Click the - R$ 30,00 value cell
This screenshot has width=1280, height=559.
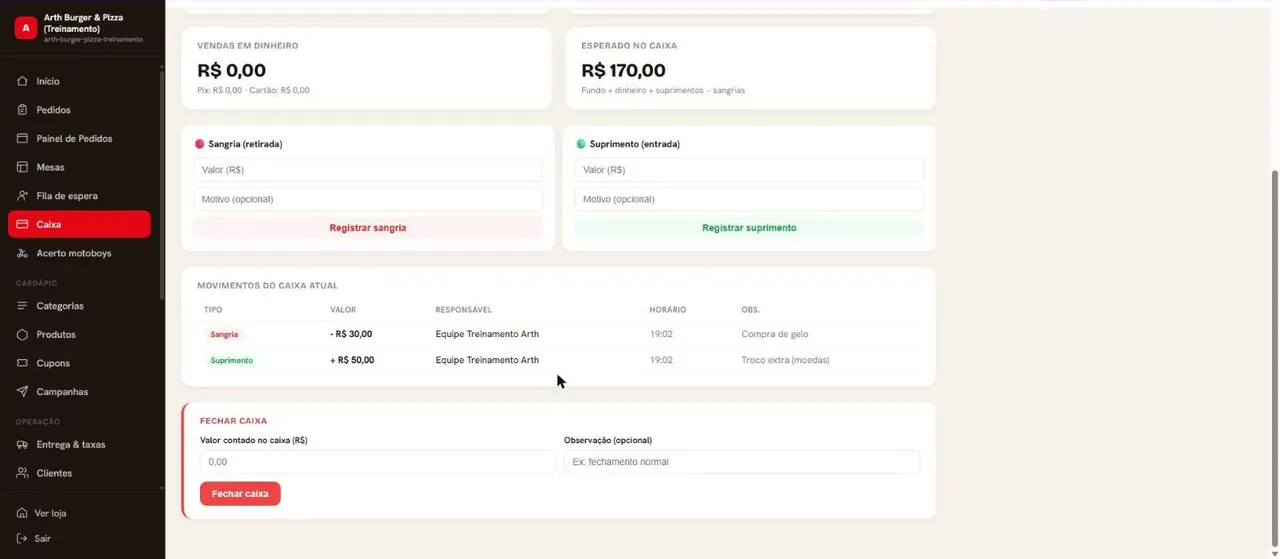(x=351, y=334)
